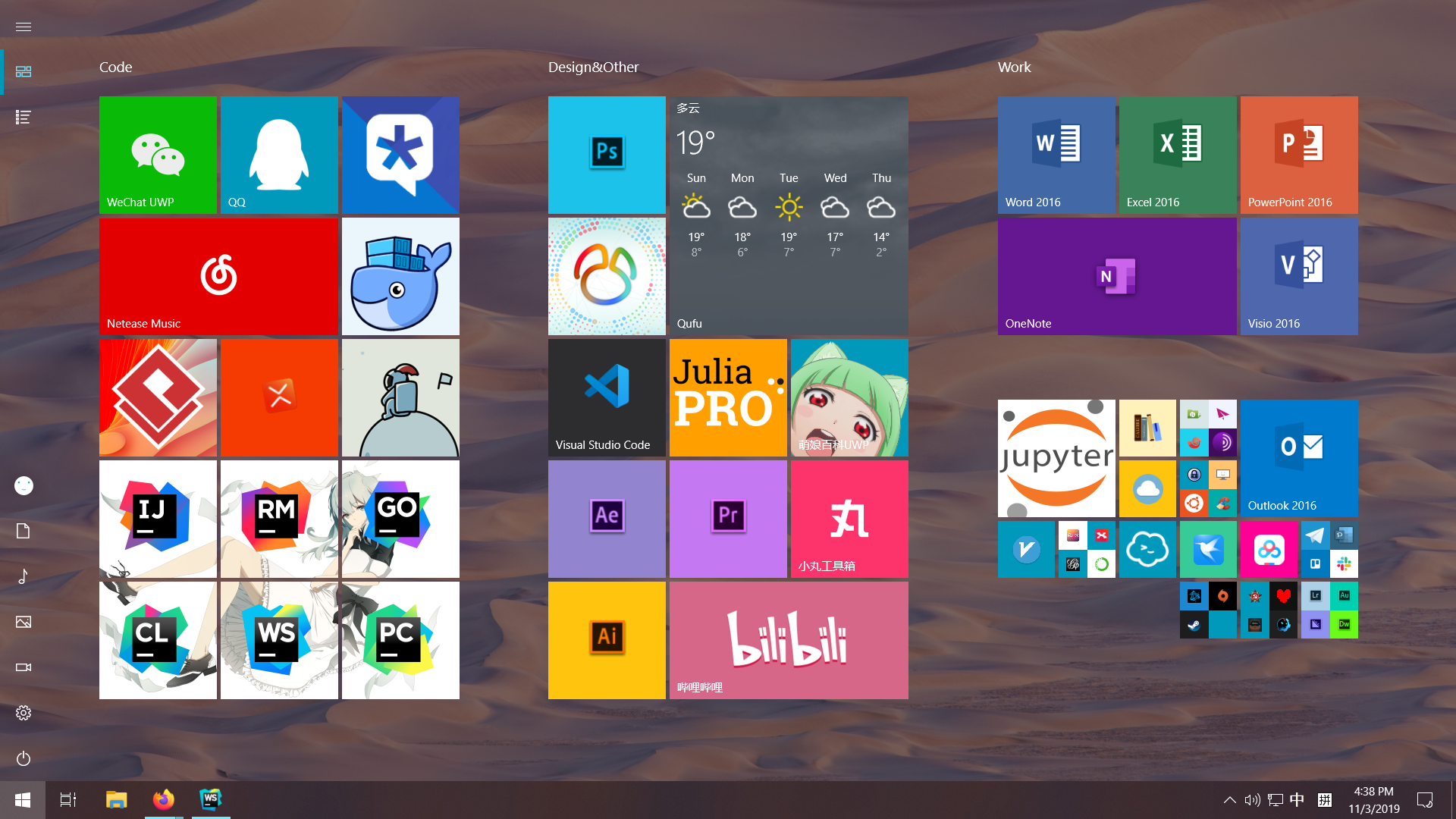Image resolution: width=1456 pixels, height=819 pixels.
Task: Launch Premiere Pro (Pr) tile
Action: click(728, 519)
